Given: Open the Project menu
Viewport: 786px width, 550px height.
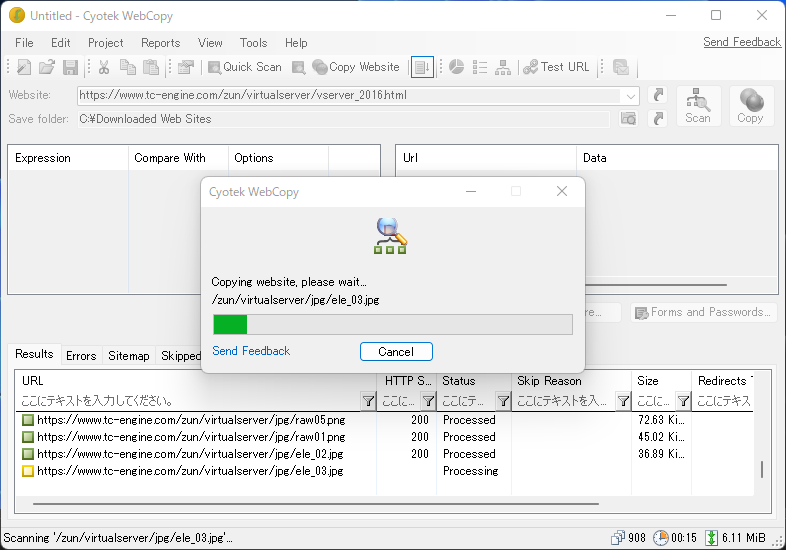Looking at the screenshot, I should (105, 43).
